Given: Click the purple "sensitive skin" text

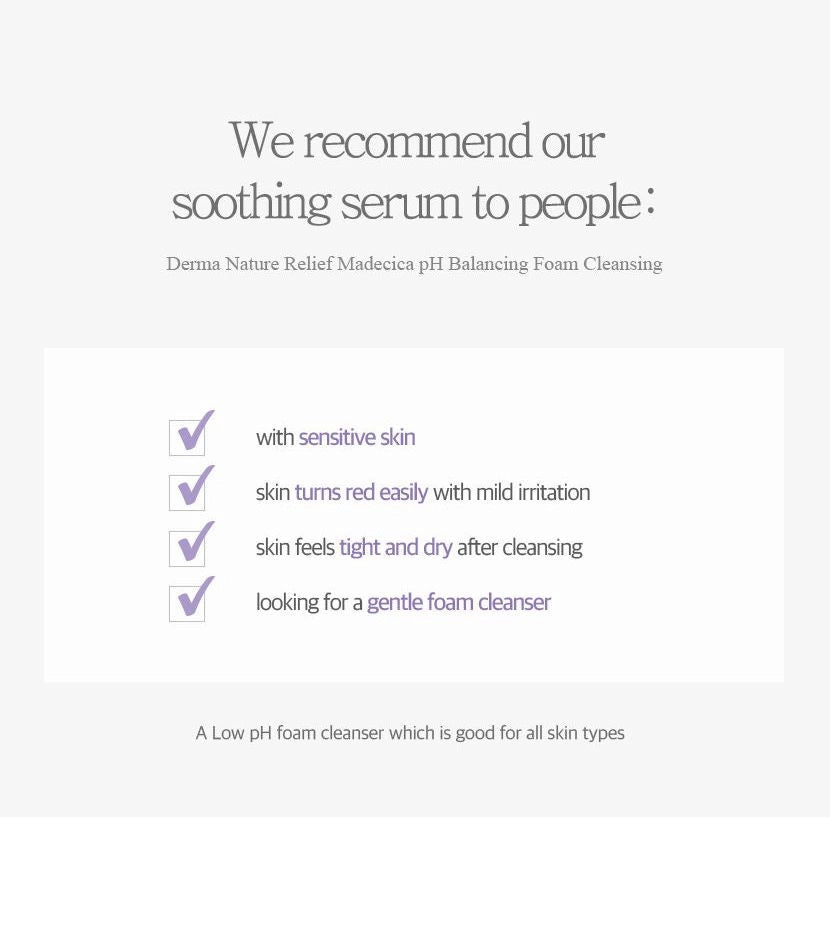Looking at the screenshot, I should [x=357, y=437].
